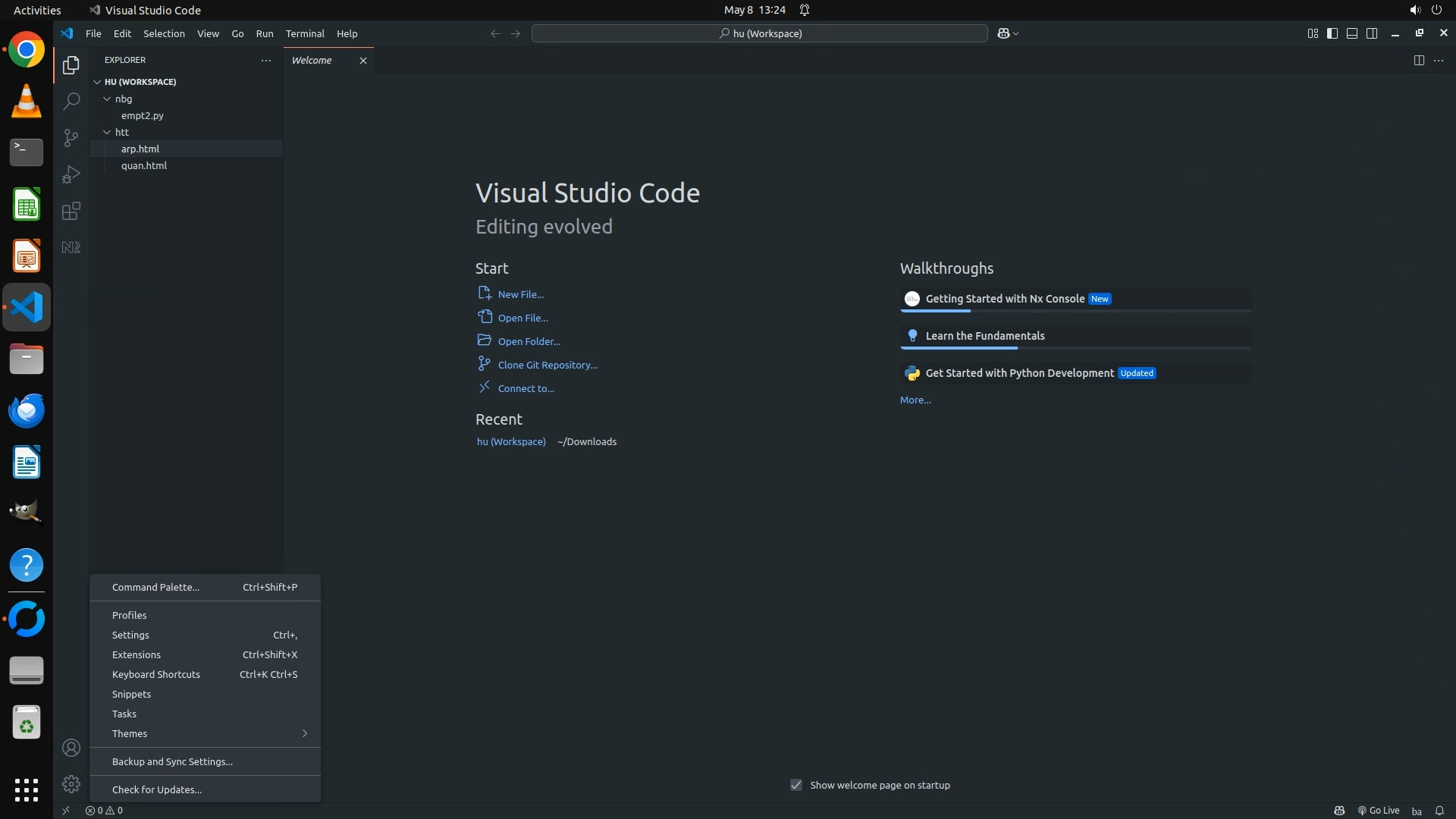Open the Terminal menu in the menu bar
The width and height of the screenshot is (1456, 819).
305,33
